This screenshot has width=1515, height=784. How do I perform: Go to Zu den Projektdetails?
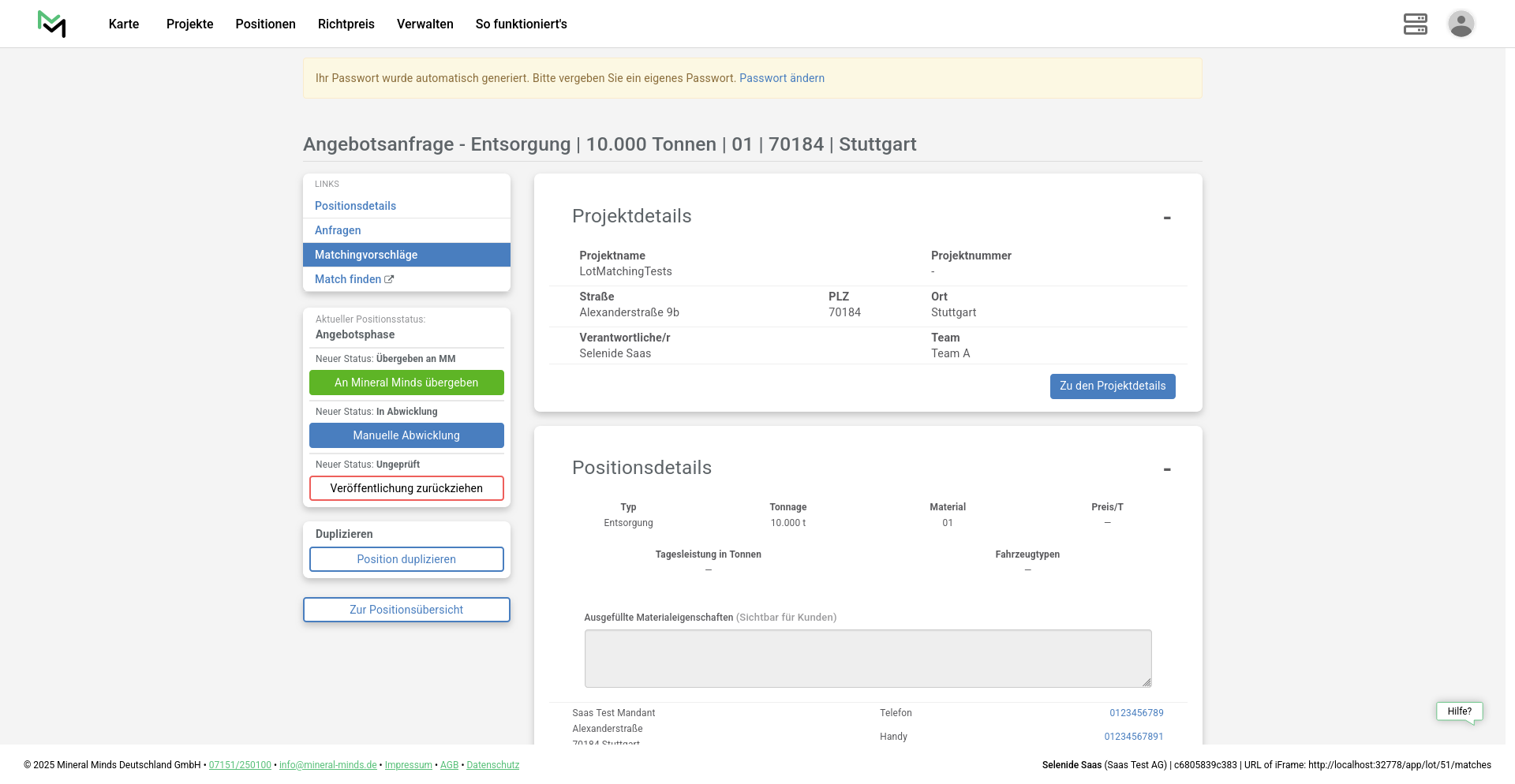coord(1112,386)
